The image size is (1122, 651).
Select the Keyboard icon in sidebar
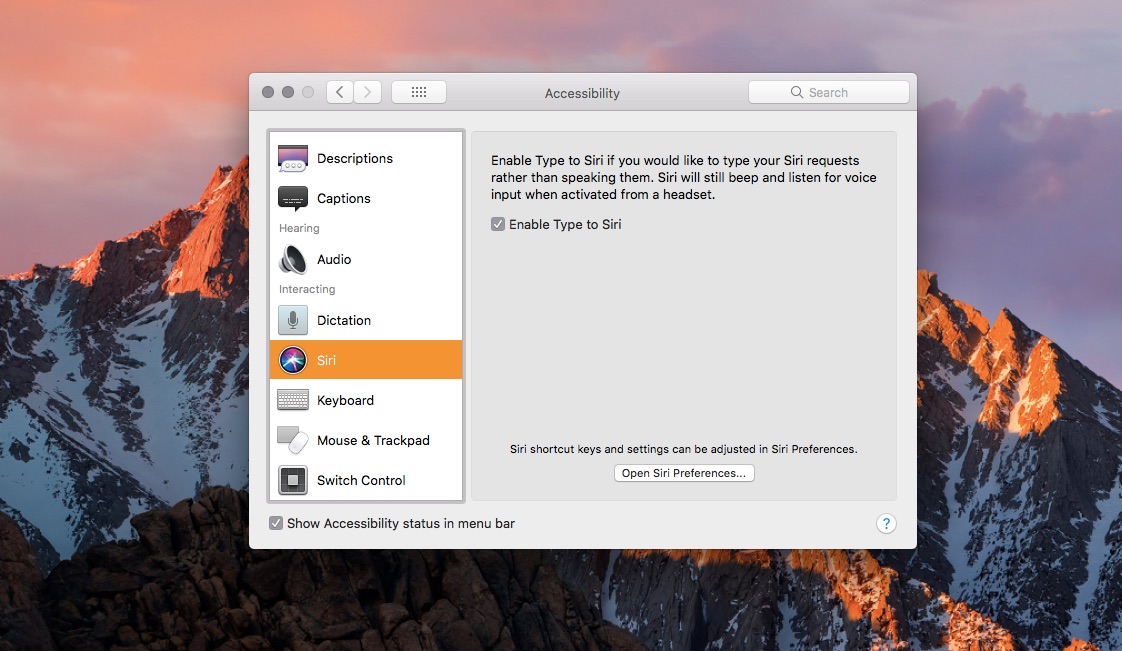pos(293,400)
